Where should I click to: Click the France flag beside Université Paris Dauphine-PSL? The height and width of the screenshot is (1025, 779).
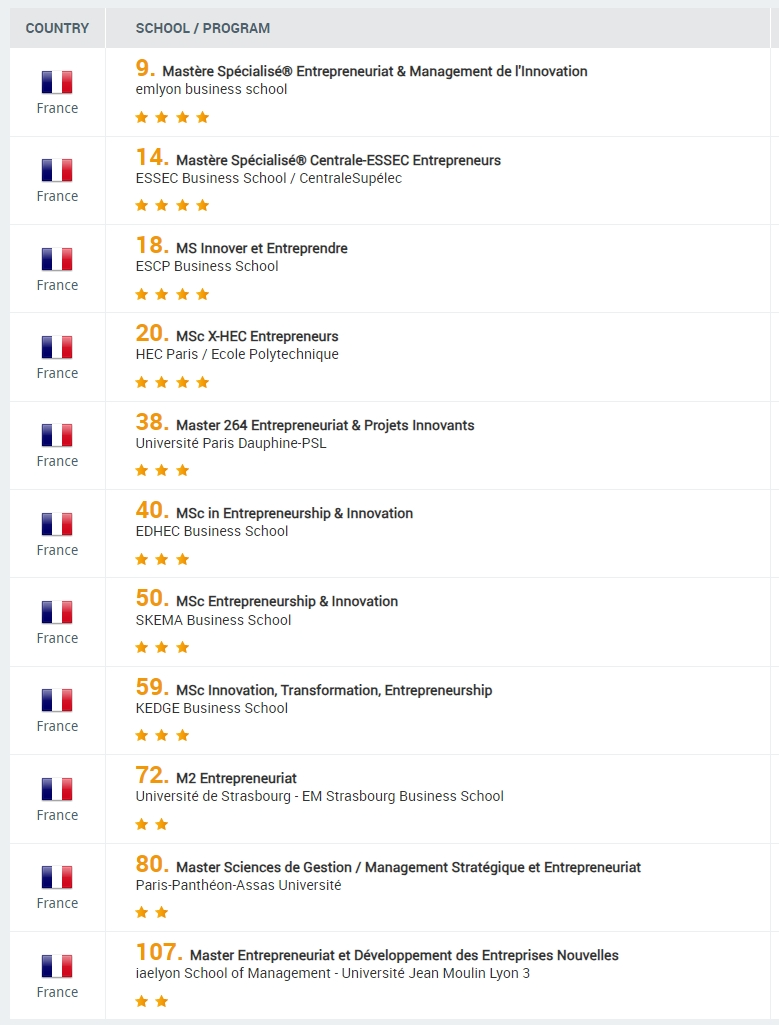click(57, 436)
